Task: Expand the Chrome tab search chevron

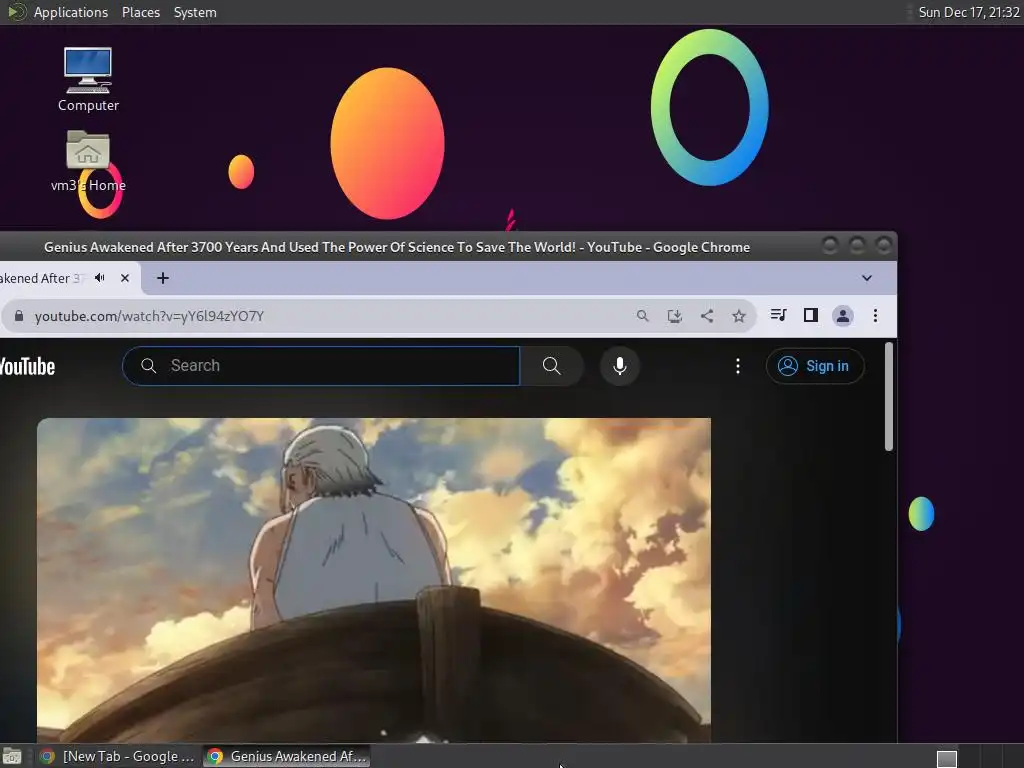Action: tap(867, 278)
